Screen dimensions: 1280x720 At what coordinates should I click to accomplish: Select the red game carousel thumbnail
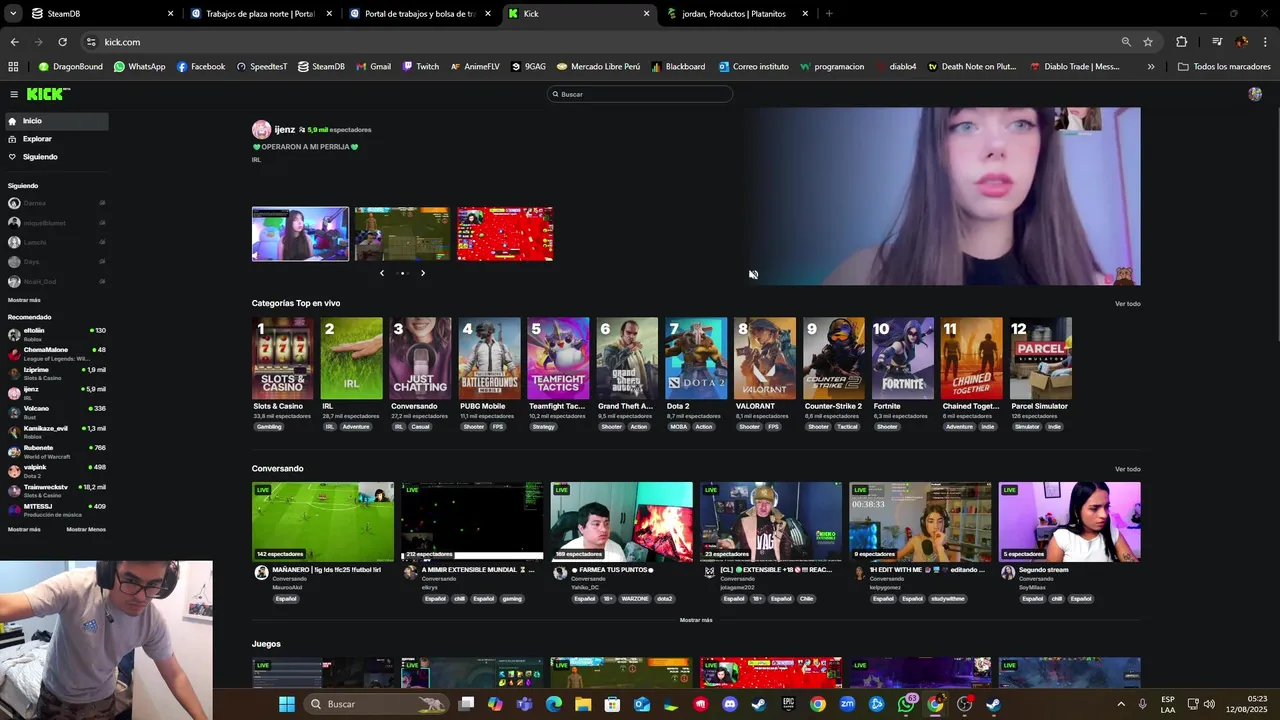pyautogui.click(x=505, y=234)
